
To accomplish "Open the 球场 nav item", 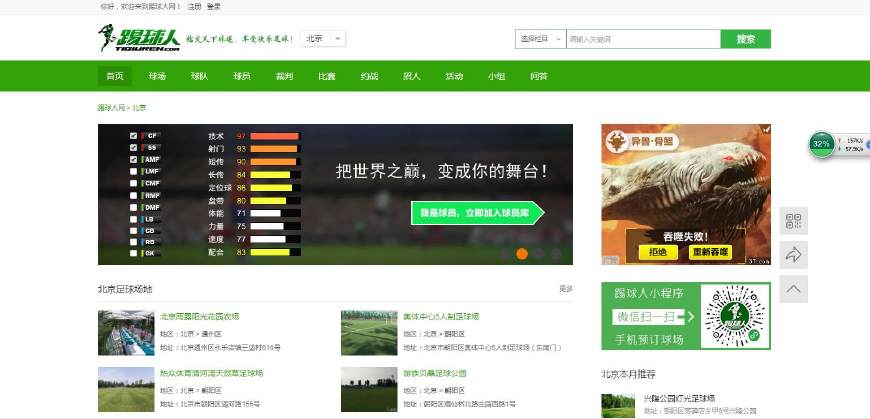I will click(157, 76).
